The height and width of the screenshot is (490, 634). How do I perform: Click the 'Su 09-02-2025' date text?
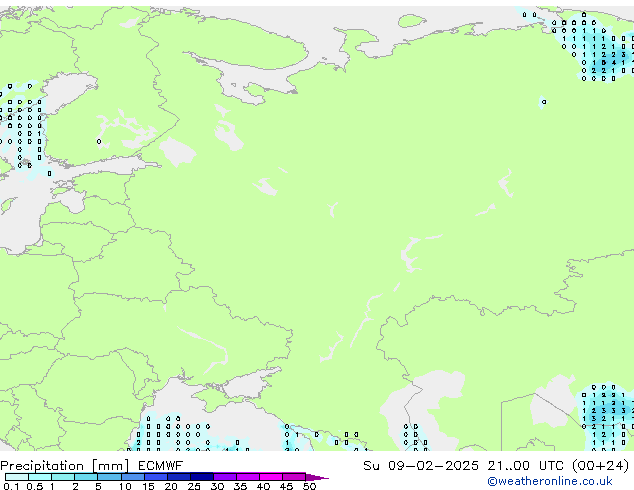(x=421, y=466)
